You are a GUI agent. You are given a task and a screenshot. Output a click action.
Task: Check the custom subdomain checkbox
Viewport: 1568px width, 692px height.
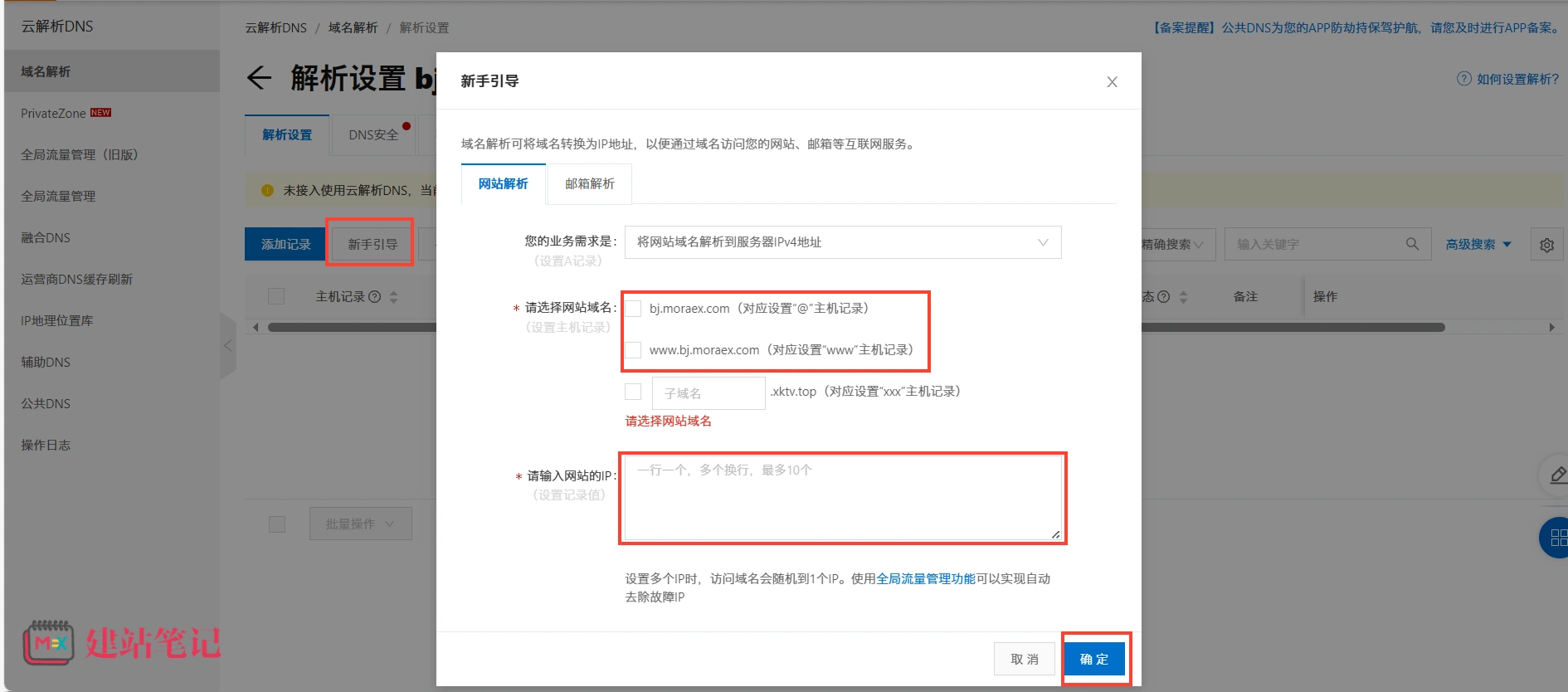[633, 392]
